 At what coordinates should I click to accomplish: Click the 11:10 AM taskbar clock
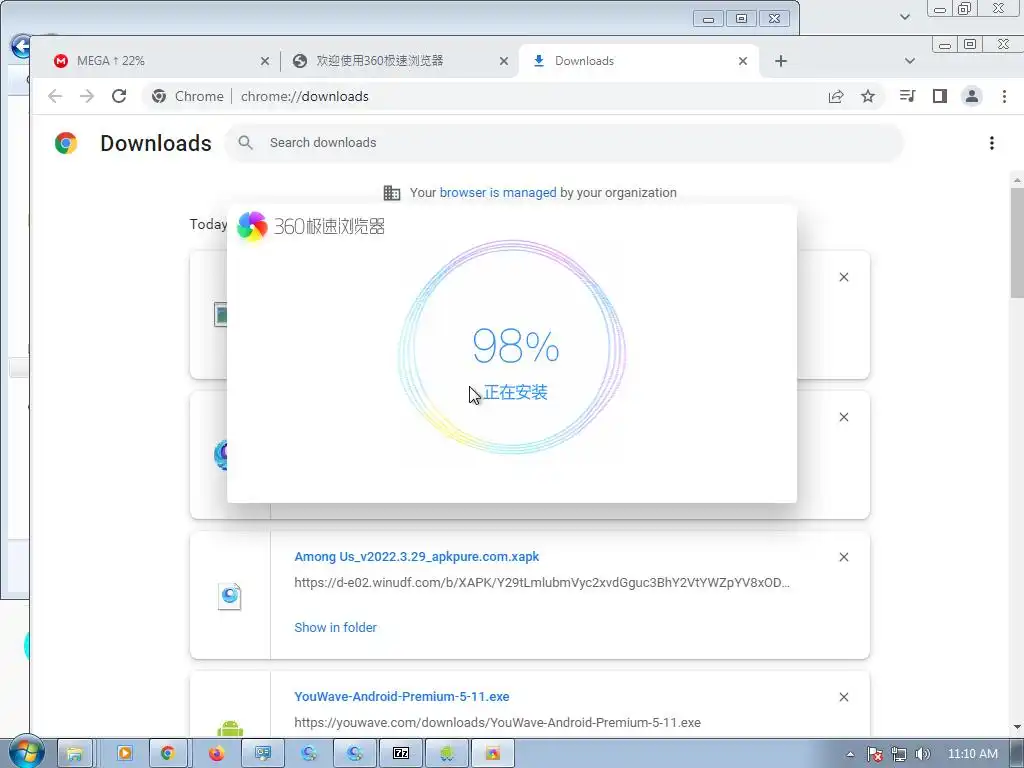tap(972, 754)
